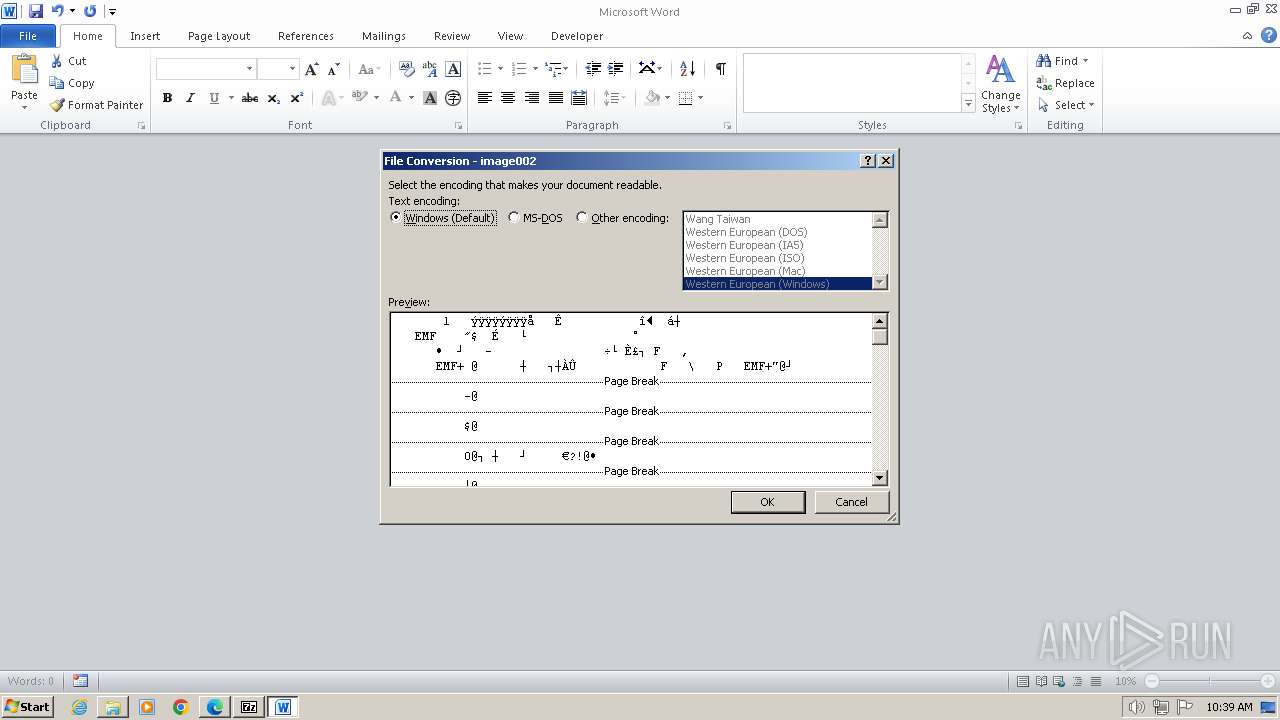Open the Paragraph dialog launcher
Screen dimensions: 1280x720
click(727, 126)
